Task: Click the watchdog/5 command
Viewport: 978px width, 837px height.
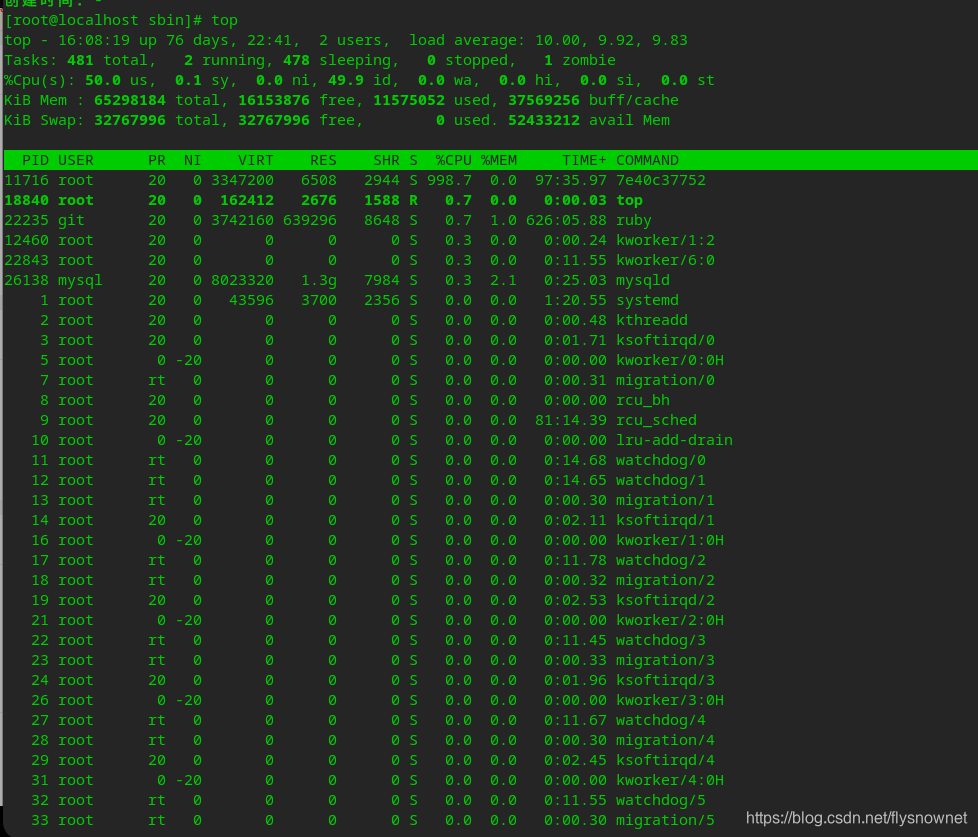Action: [661, 800]
